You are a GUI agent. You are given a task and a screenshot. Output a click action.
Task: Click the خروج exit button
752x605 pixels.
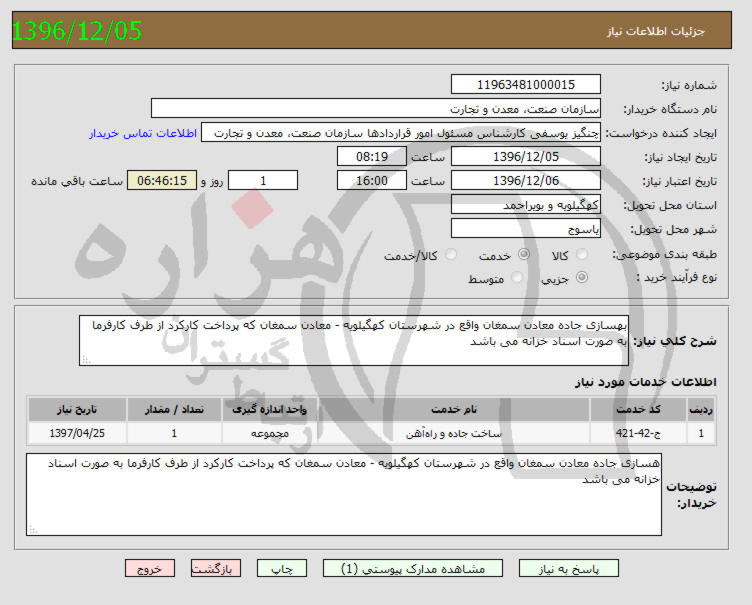[x=150, y=569]
